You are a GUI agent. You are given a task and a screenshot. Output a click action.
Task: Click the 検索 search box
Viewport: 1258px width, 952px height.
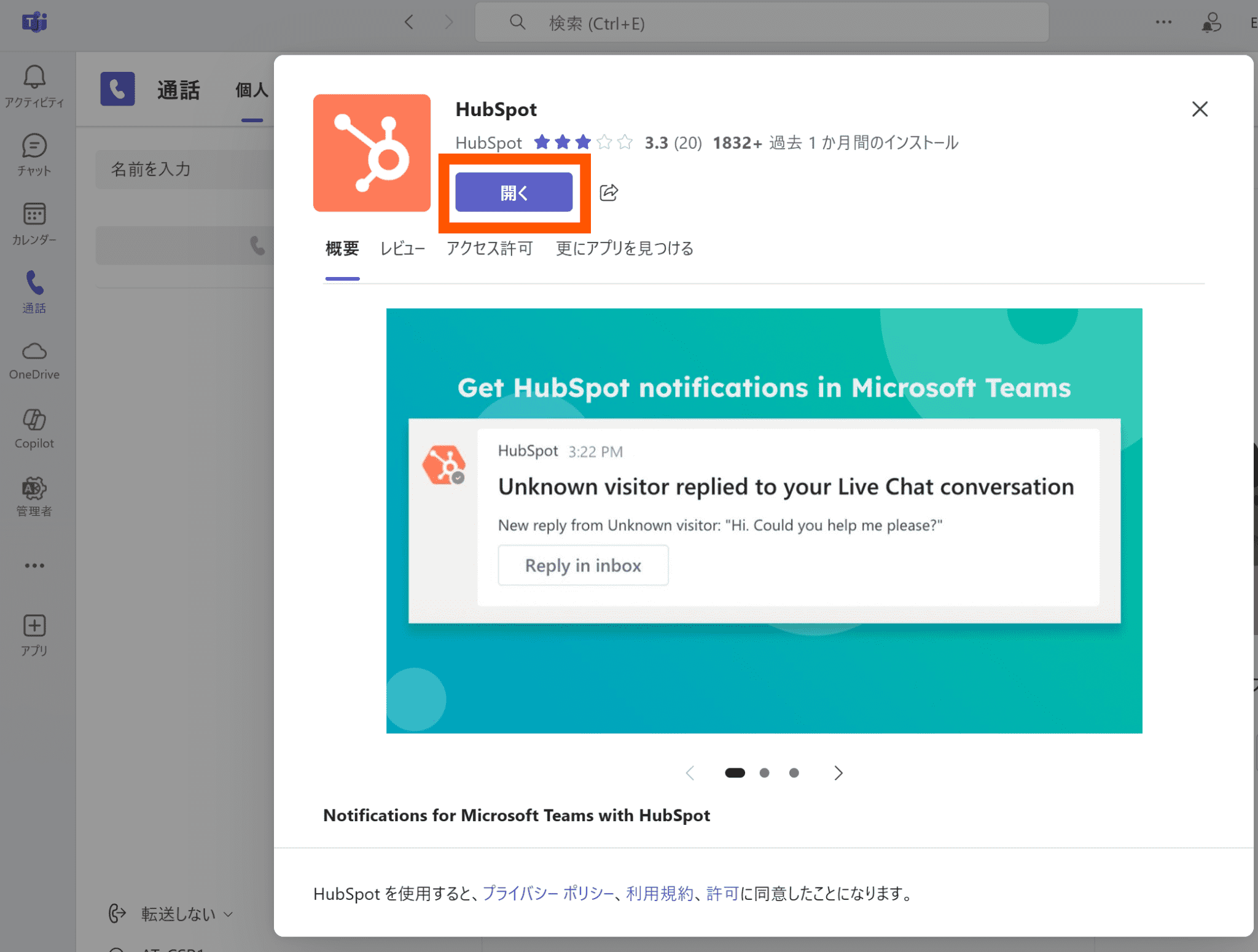coord(762,23)
